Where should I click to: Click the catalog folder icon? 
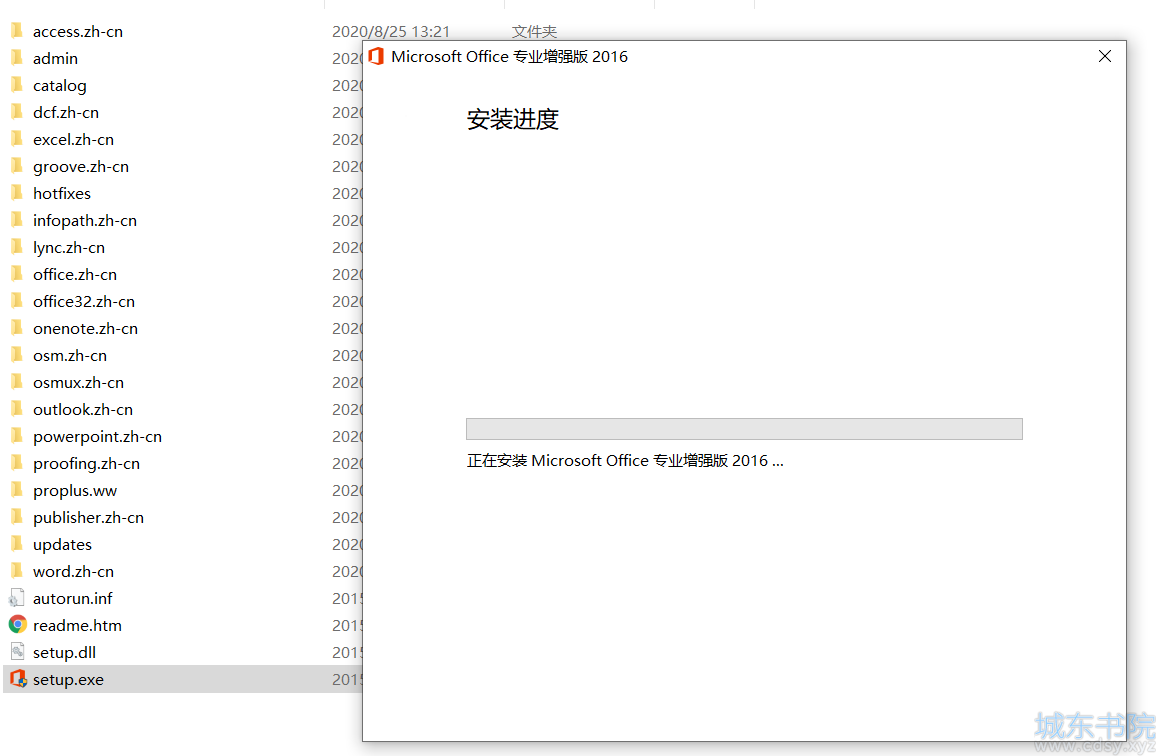point(17,85)
